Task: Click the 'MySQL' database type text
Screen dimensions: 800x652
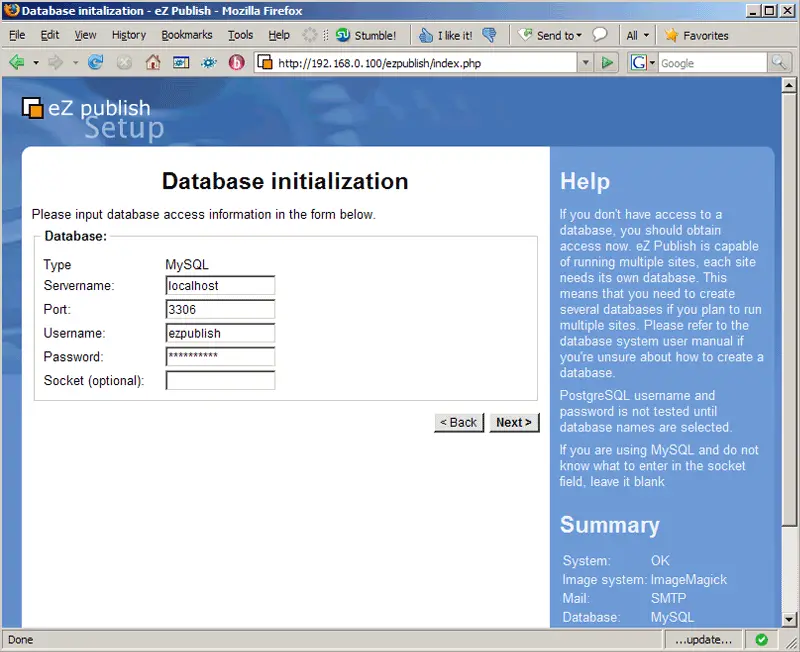Action: (x=187, y=265)
